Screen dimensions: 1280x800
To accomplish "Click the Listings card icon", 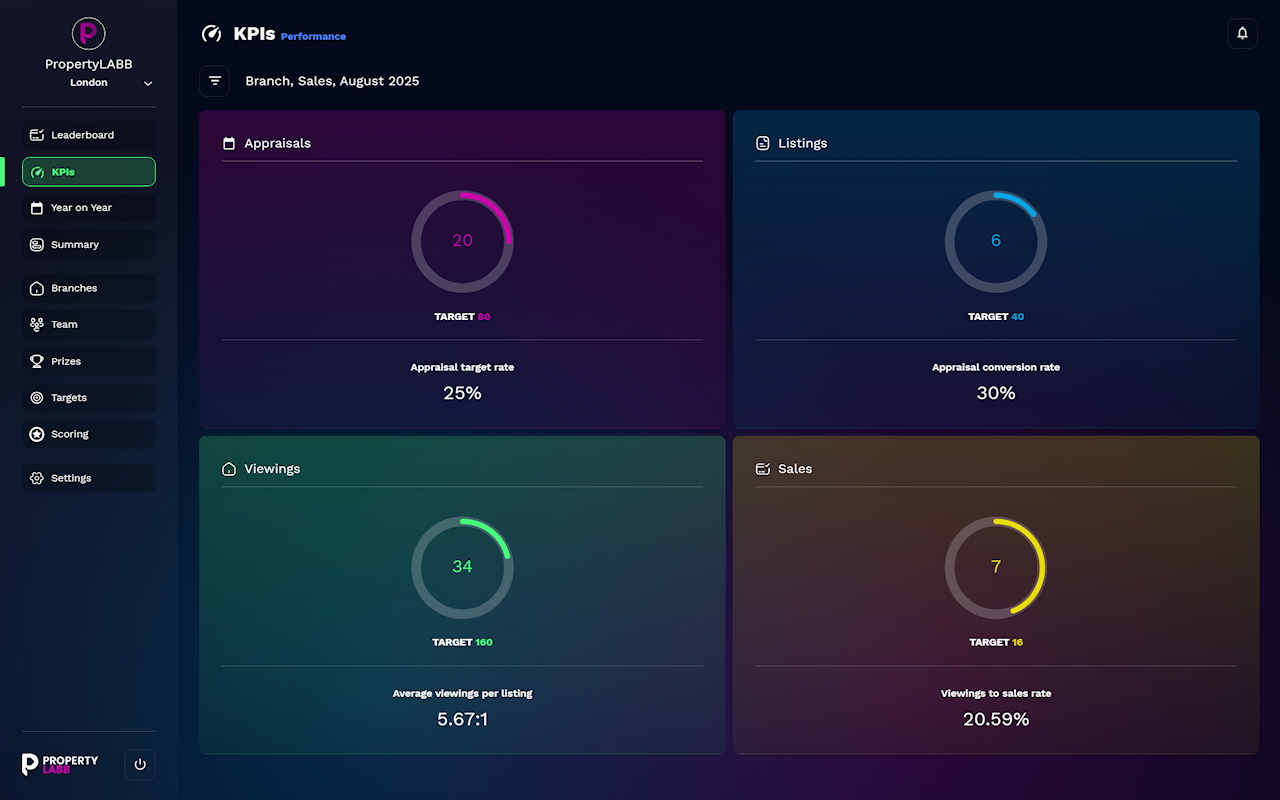I will pyautogui.click(x=763, y=143).
